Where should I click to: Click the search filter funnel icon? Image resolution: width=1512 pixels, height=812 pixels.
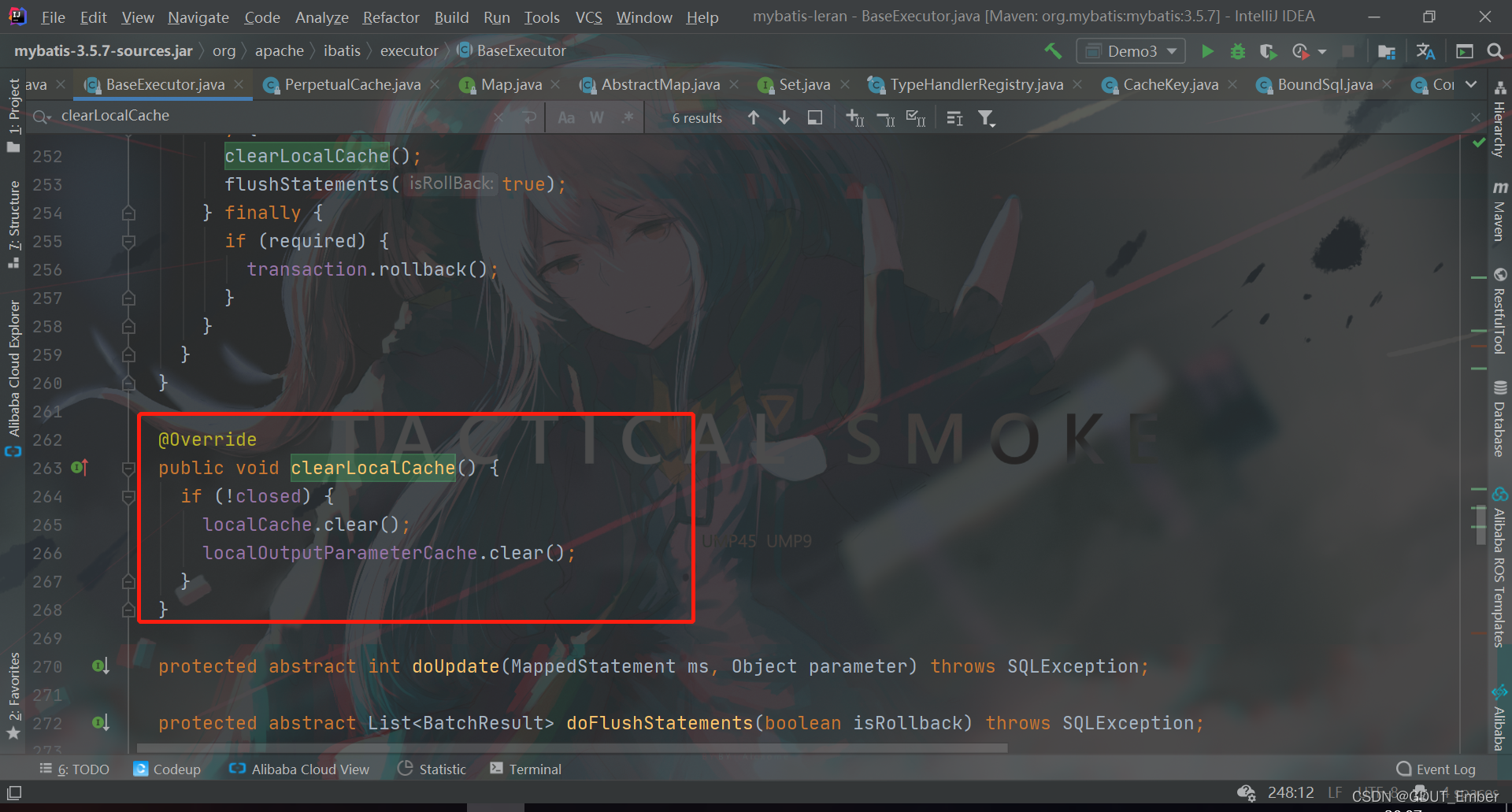click(986, 118)
